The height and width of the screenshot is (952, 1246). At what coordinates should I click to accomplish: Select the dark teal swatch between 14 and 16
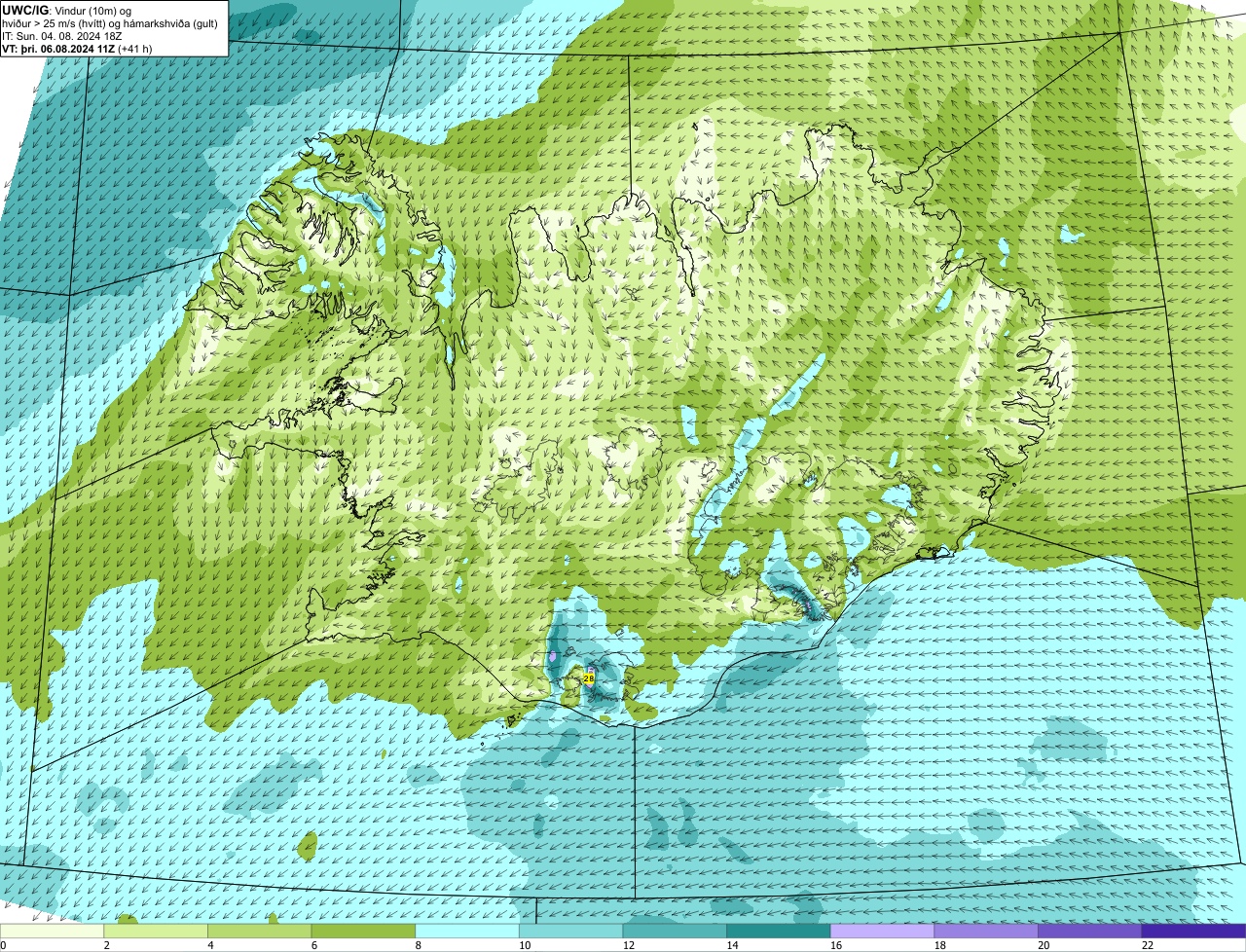(779, 932)
